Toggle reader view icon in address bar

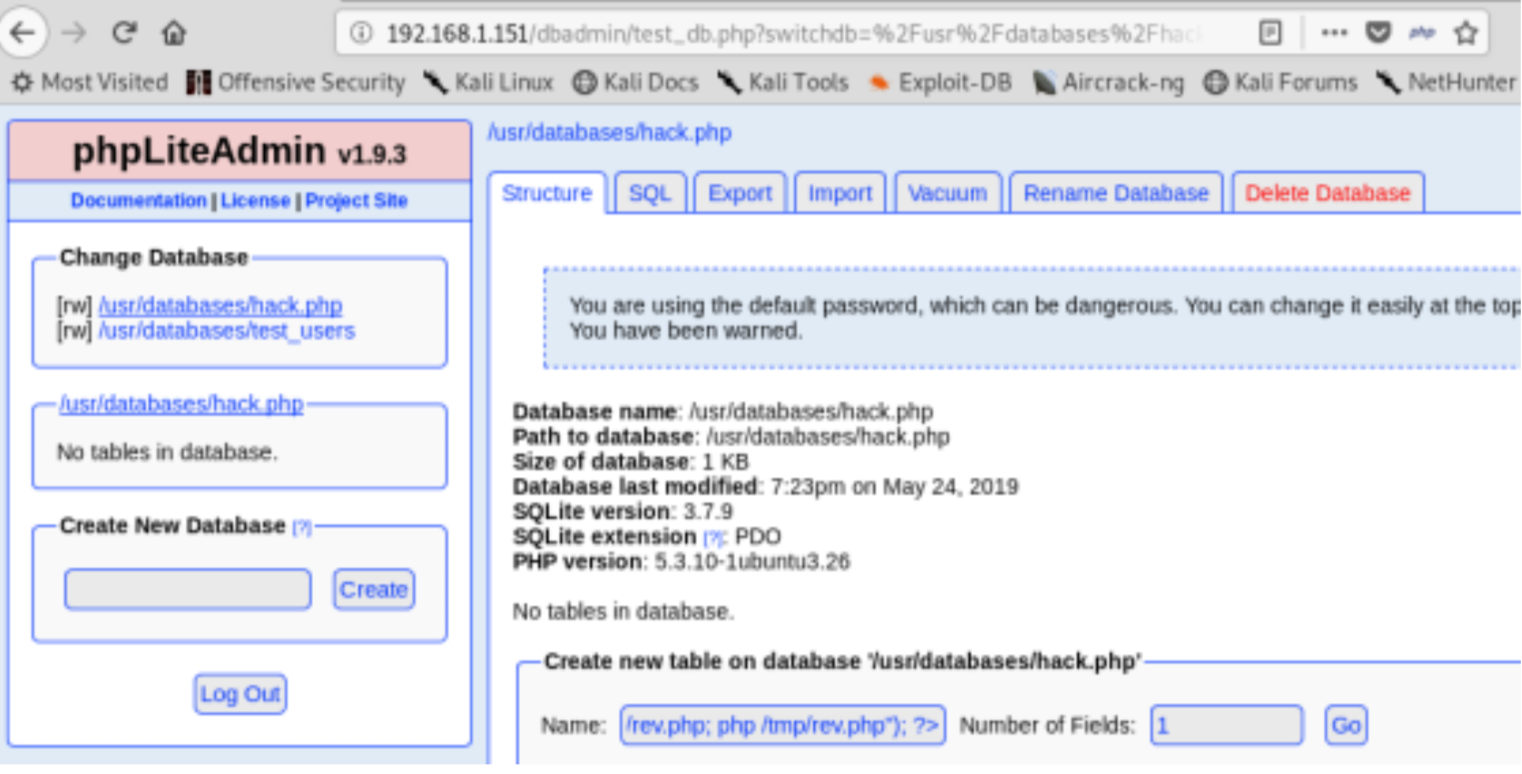[1270, 33]
